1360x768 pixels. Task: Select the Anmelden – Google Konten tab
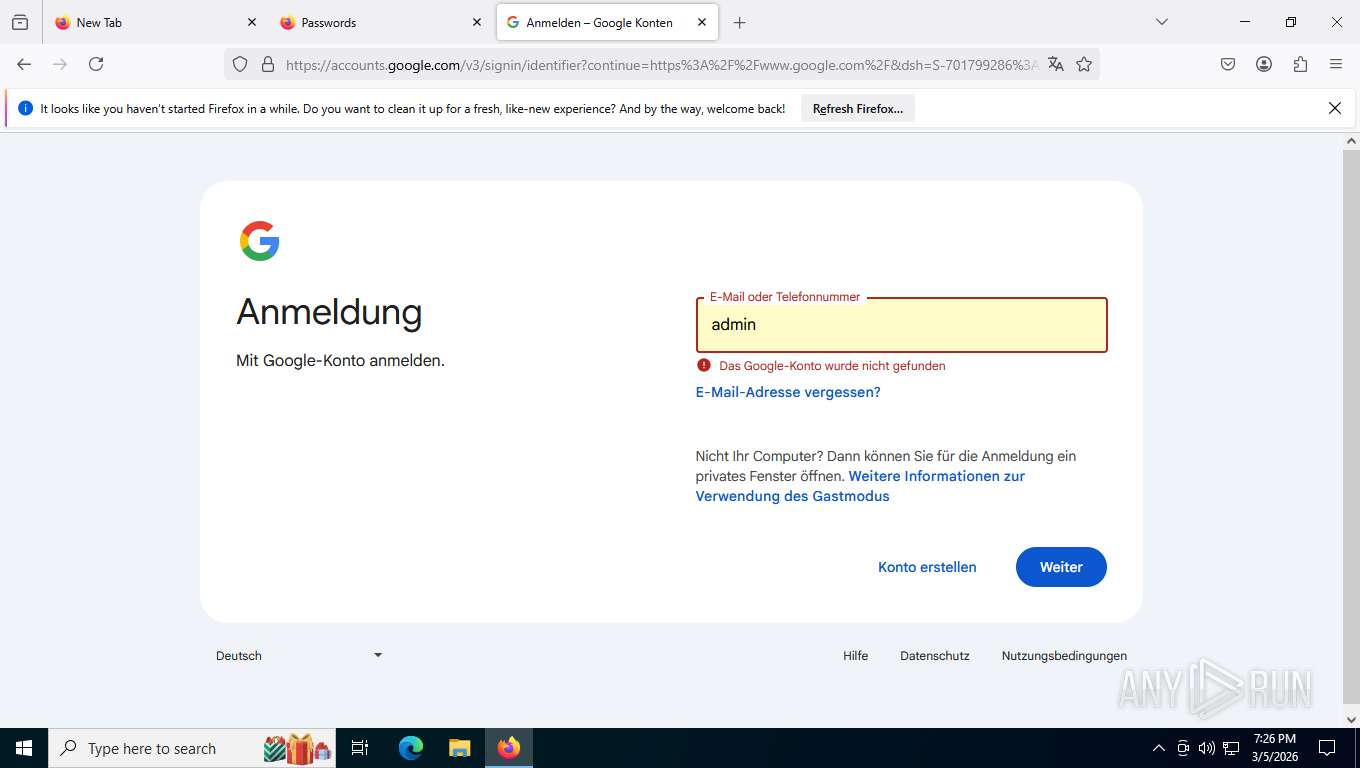(x=607, y=22)
